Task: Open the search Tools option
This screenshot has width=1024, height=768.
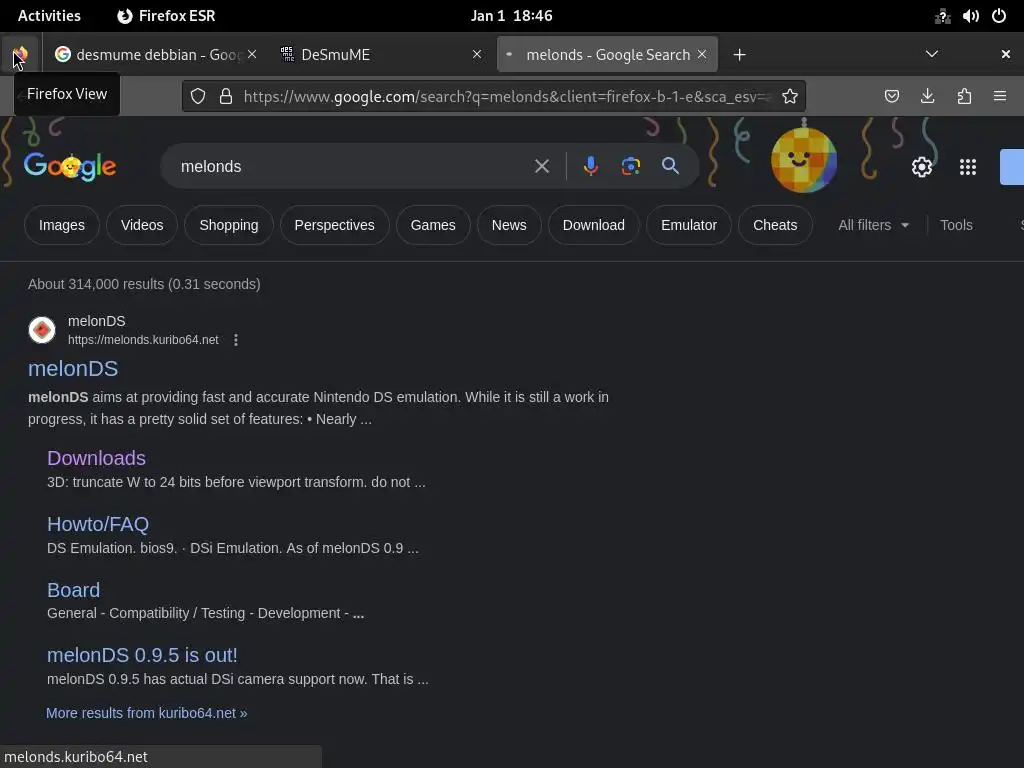Action: coord(956,225)
